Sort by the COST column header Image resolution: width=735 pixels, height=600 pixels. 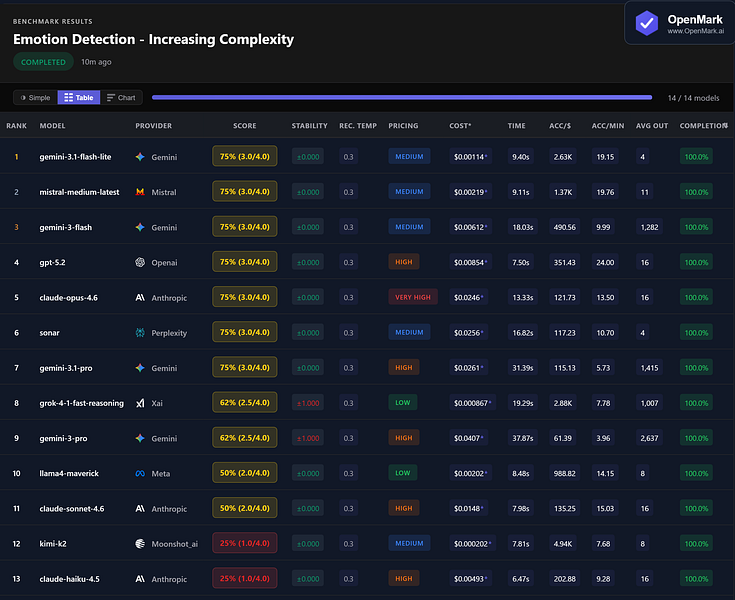(x=460, y=126)
